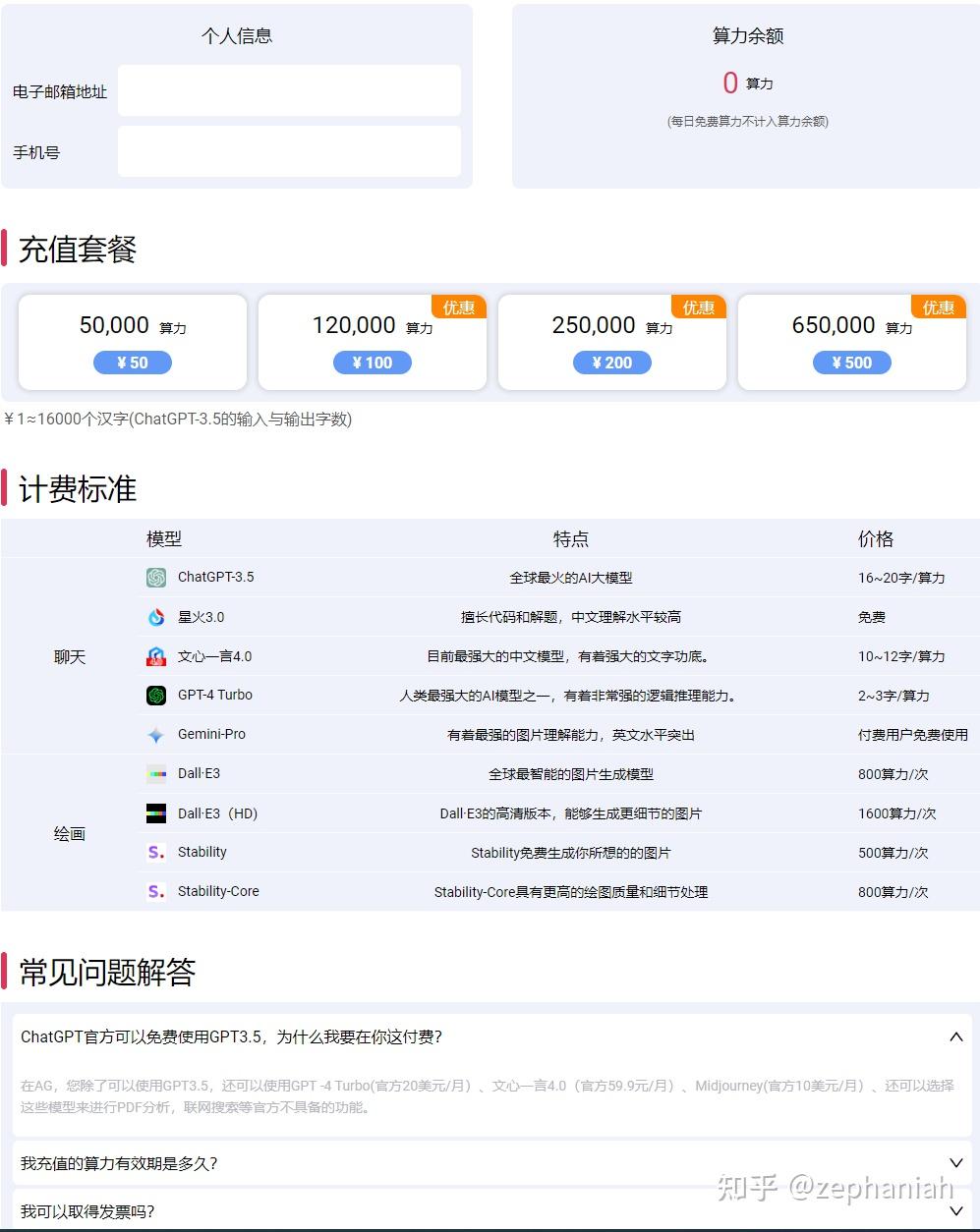The height and width of the screenshot is (1232, 980).
Task: Click the 全球最智能的图片生成模型 description
Action: point(571,774)
